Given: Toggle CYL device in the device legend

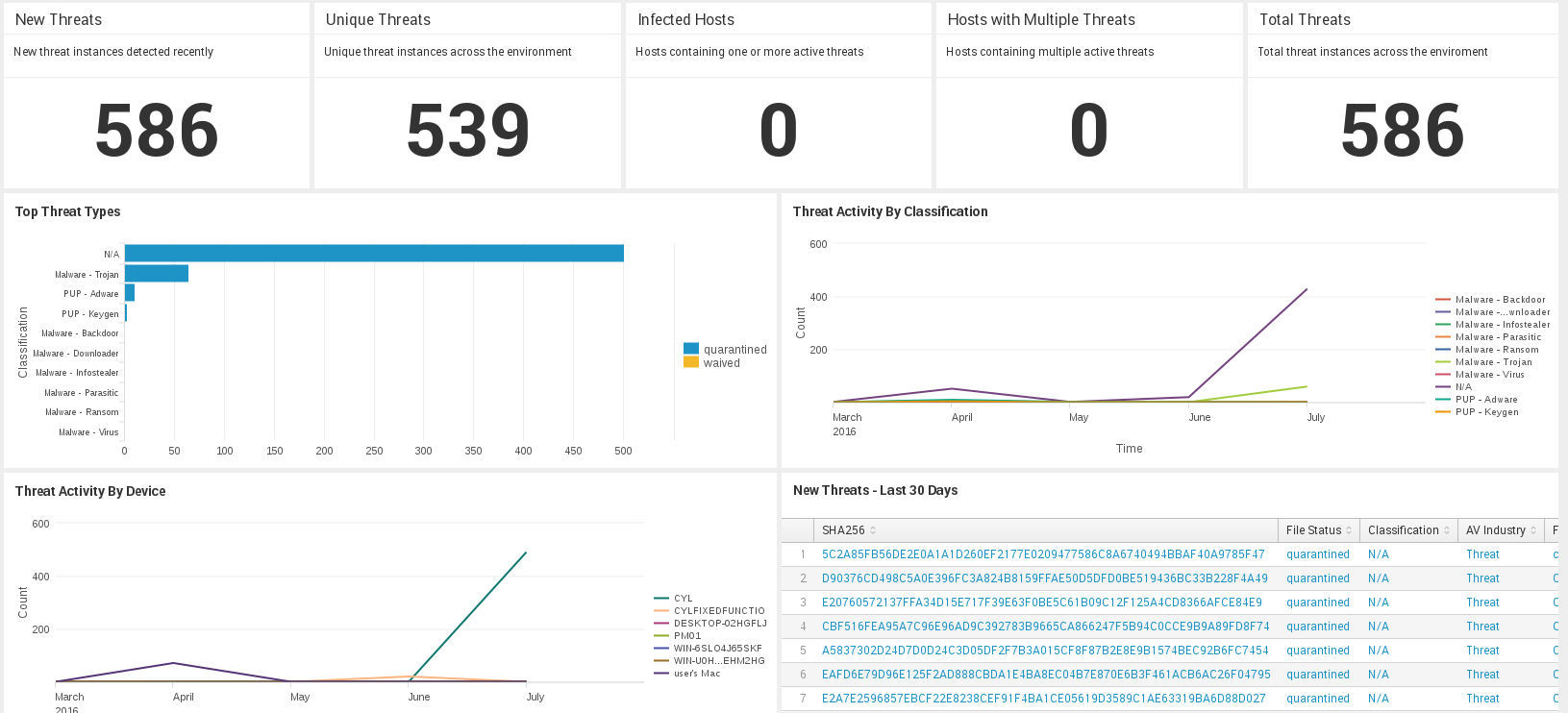Looking at the screenshot, I should pyautogui.click(x=674, y=599).
